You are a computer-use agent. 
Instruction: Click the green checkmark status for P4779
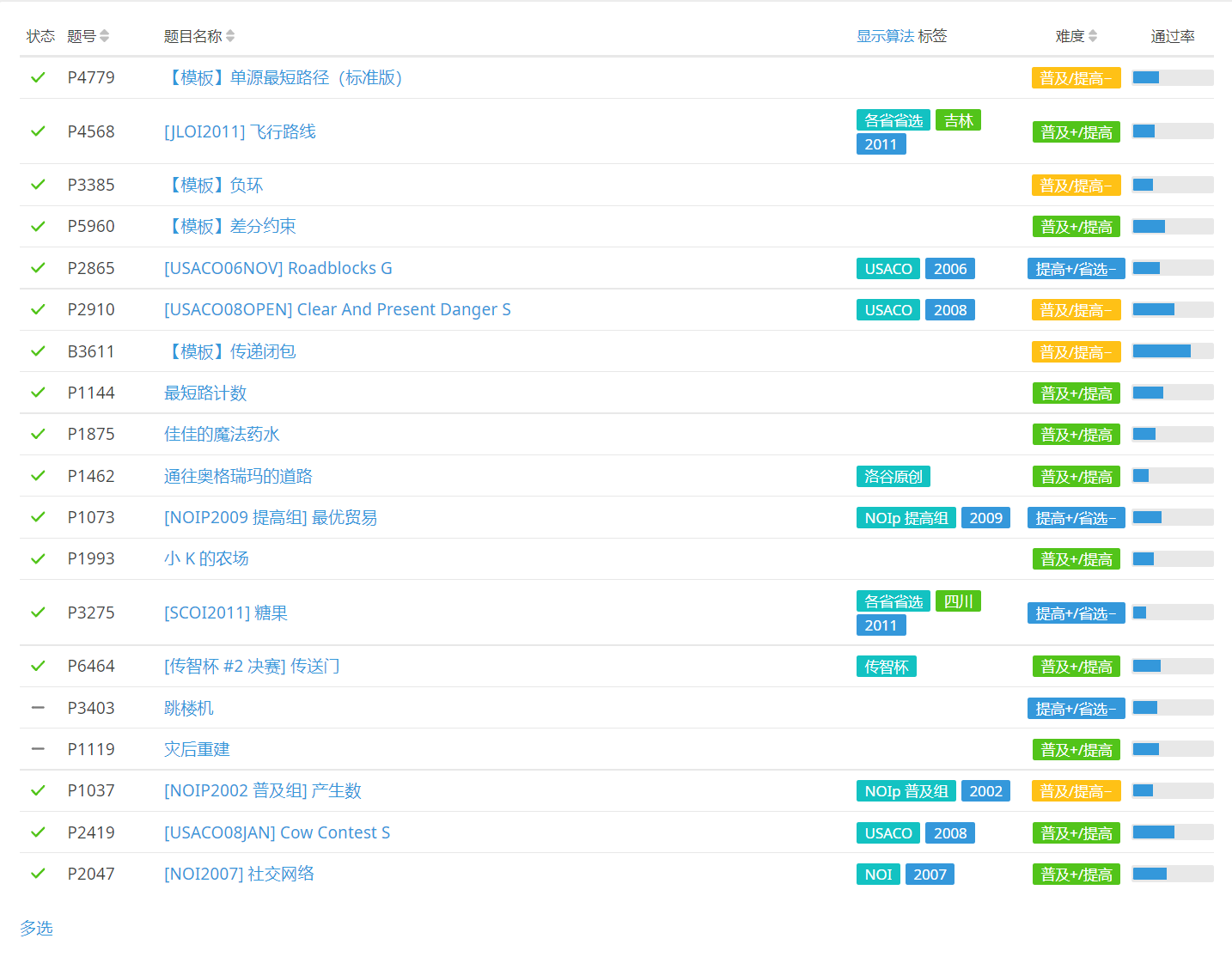tap(38, 77)
